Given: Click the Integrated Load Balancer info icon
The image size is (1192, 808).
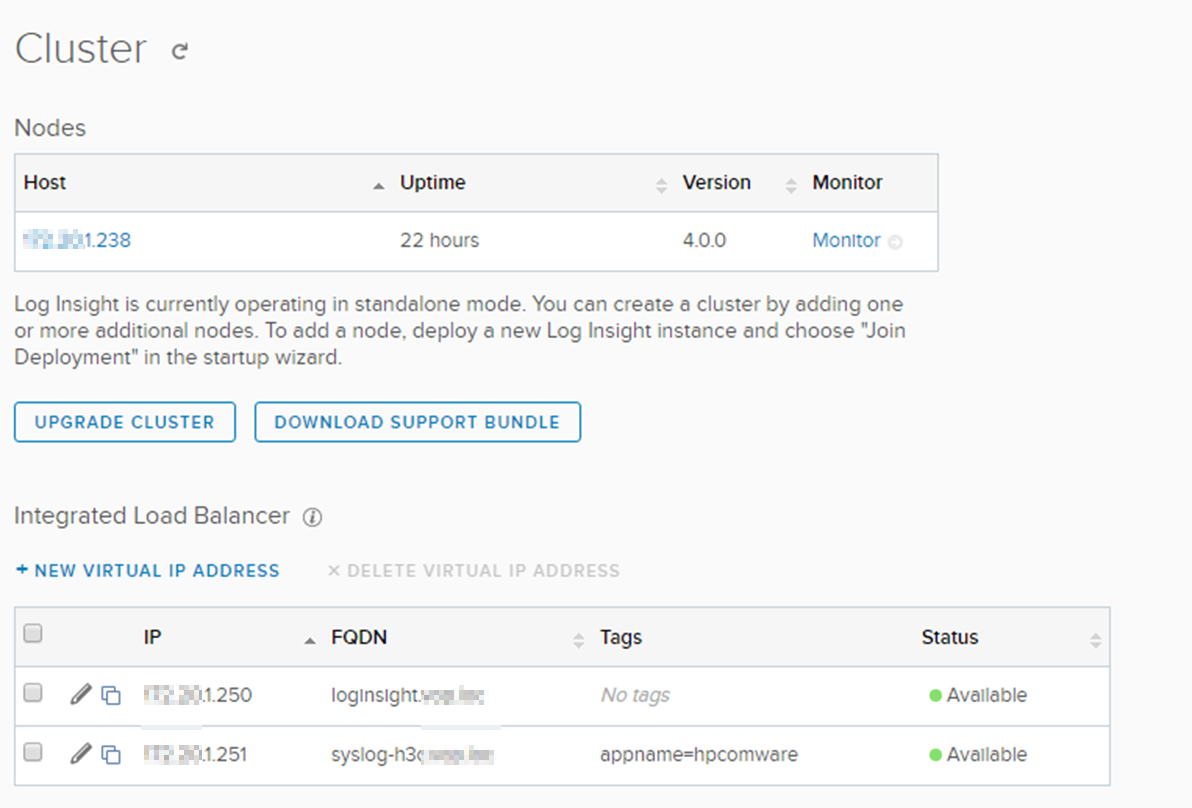Looking at the screenshot, I should coord(312,517).
